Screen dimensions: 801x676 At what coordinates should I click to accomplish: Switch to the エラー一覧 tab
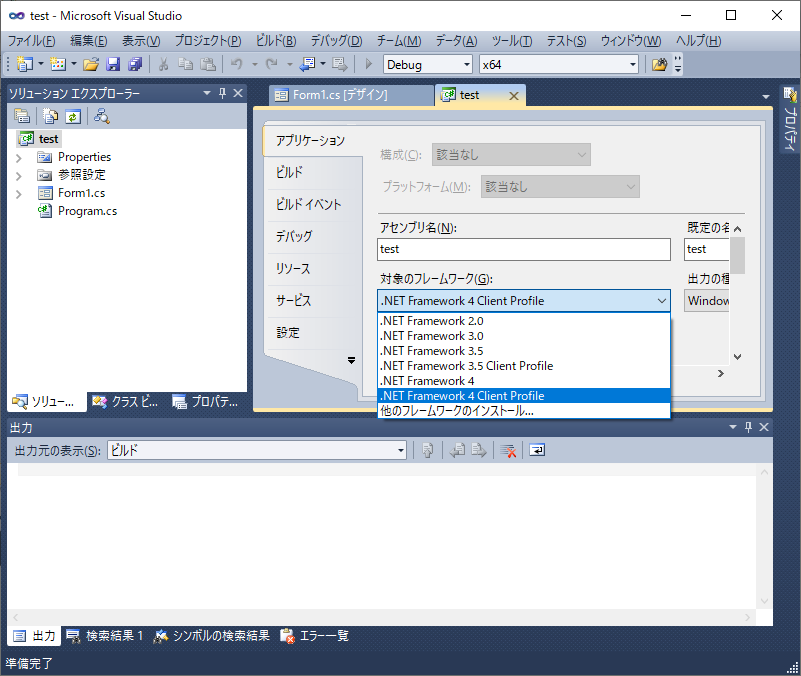314,636
